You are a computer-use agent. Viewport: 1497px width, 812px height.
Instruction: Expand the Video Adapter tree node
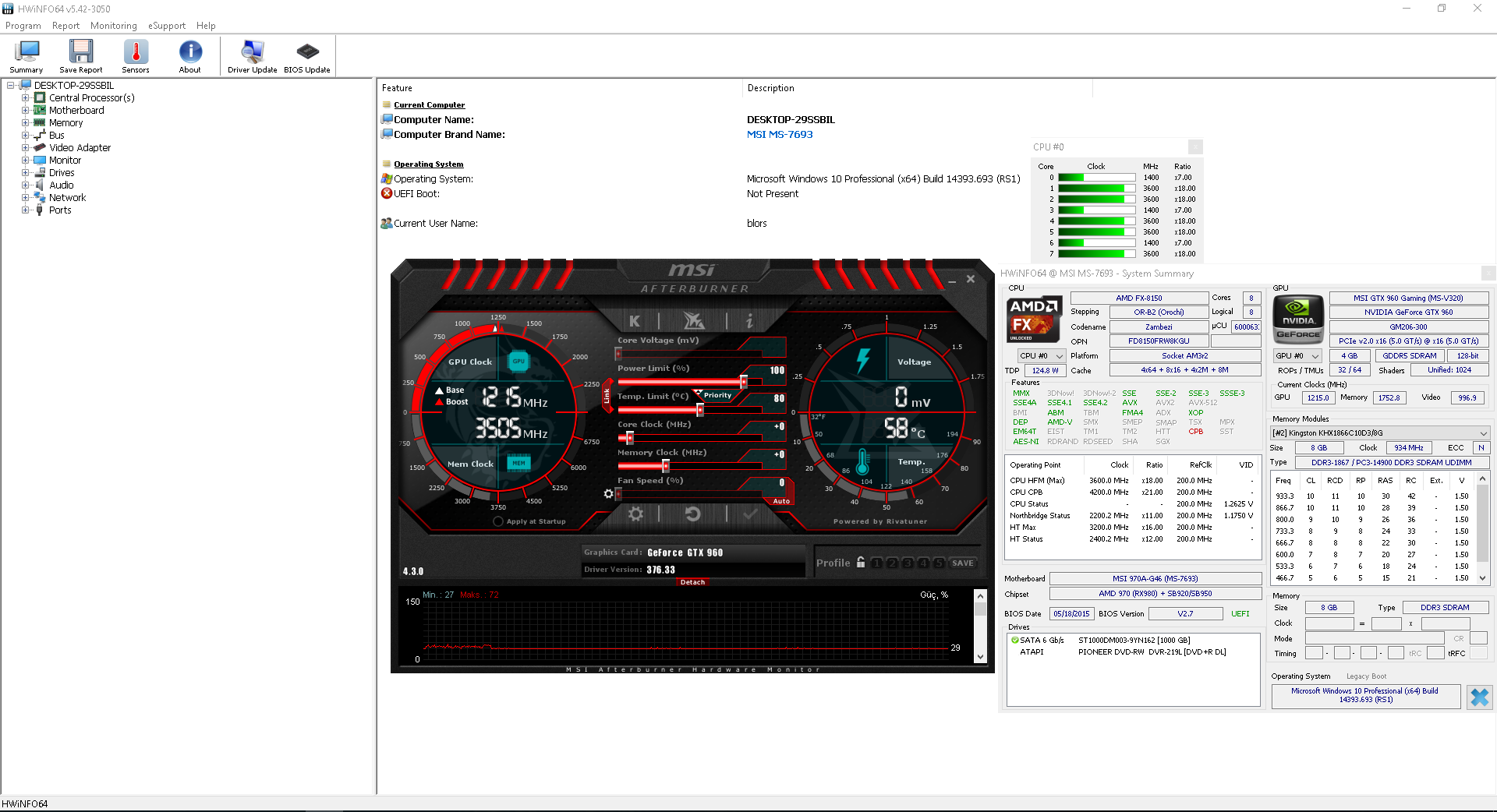point(26,148)
